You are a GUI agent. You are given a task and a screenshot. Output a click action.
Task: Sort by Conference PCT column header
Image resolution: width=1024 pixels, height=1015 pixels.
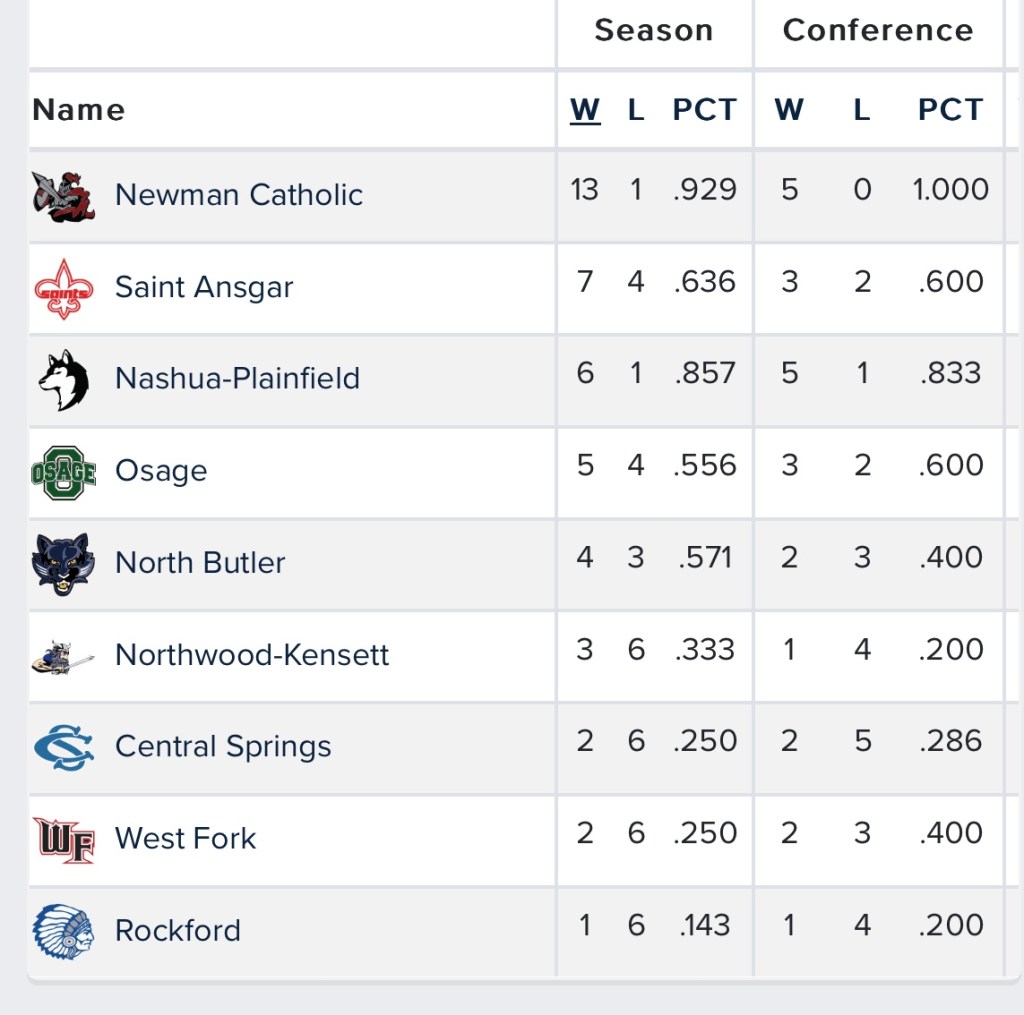(950, 110)
